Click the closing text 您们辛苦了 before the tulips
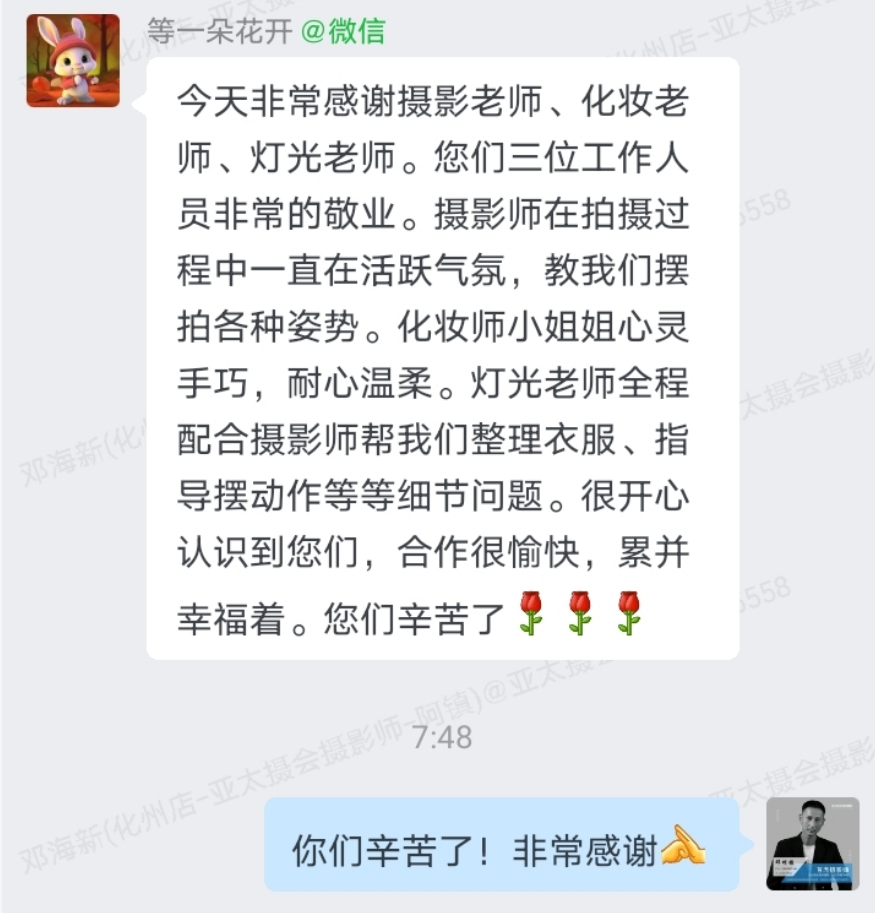 [x=415, y=618]
